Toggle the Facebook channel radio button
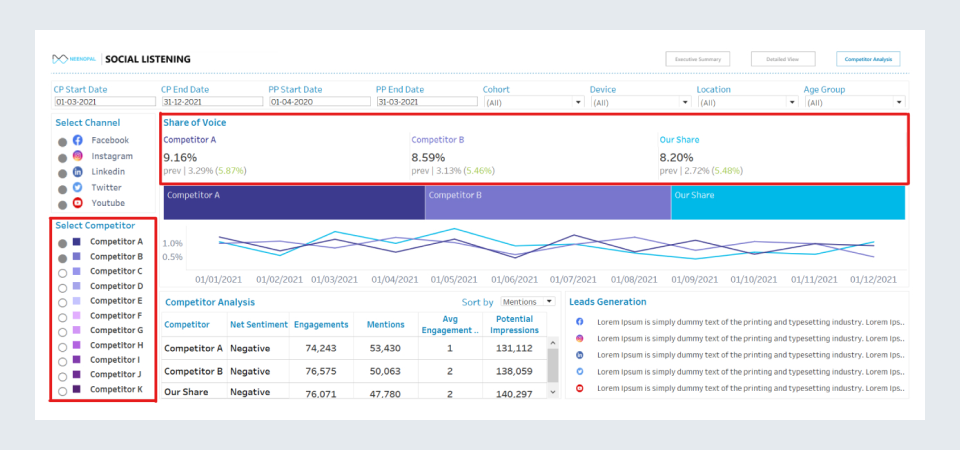Screen dimensions: 960x450 tap(62, 142)
